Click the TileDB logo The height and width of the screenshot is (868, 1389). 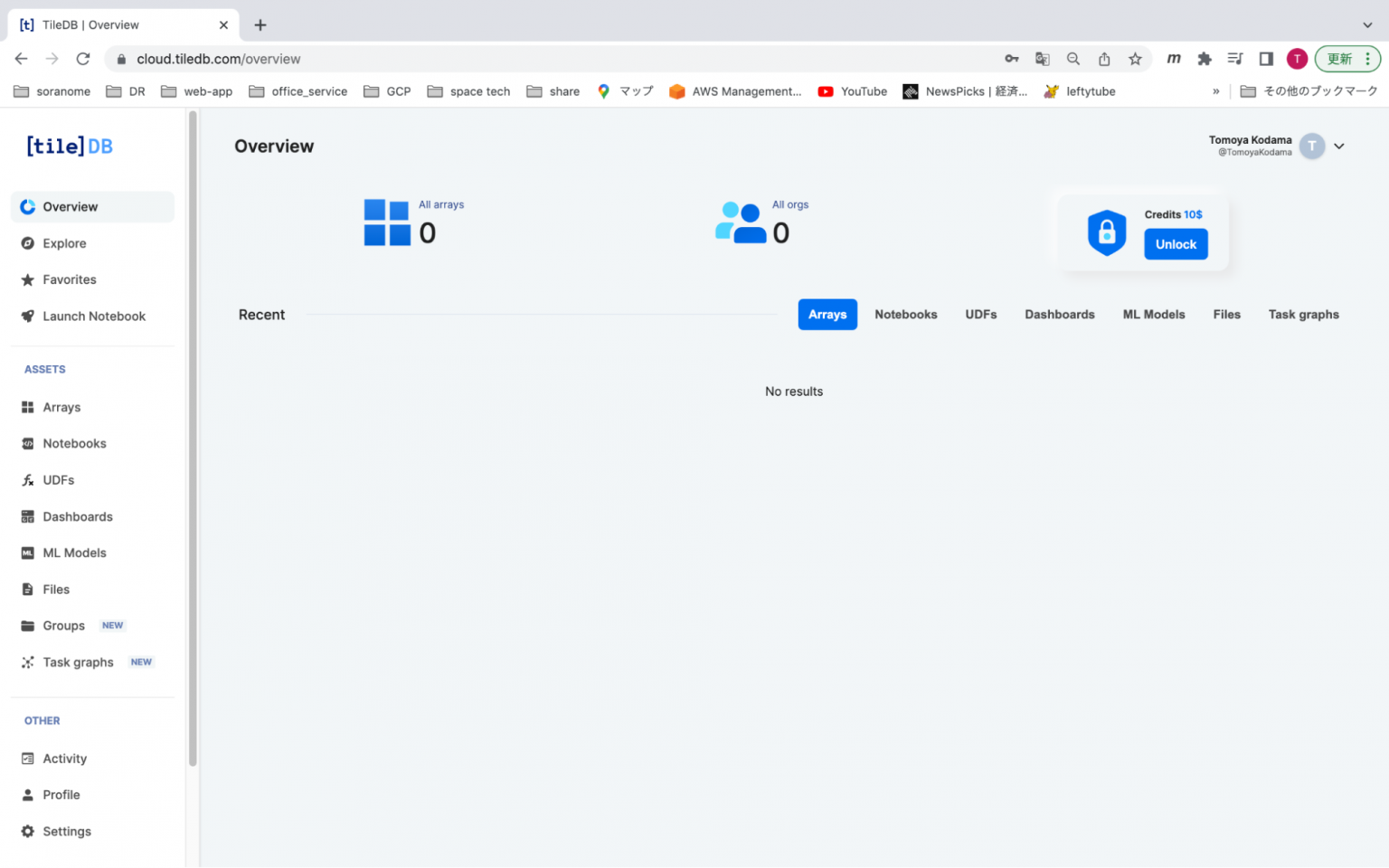coord(70,146)
